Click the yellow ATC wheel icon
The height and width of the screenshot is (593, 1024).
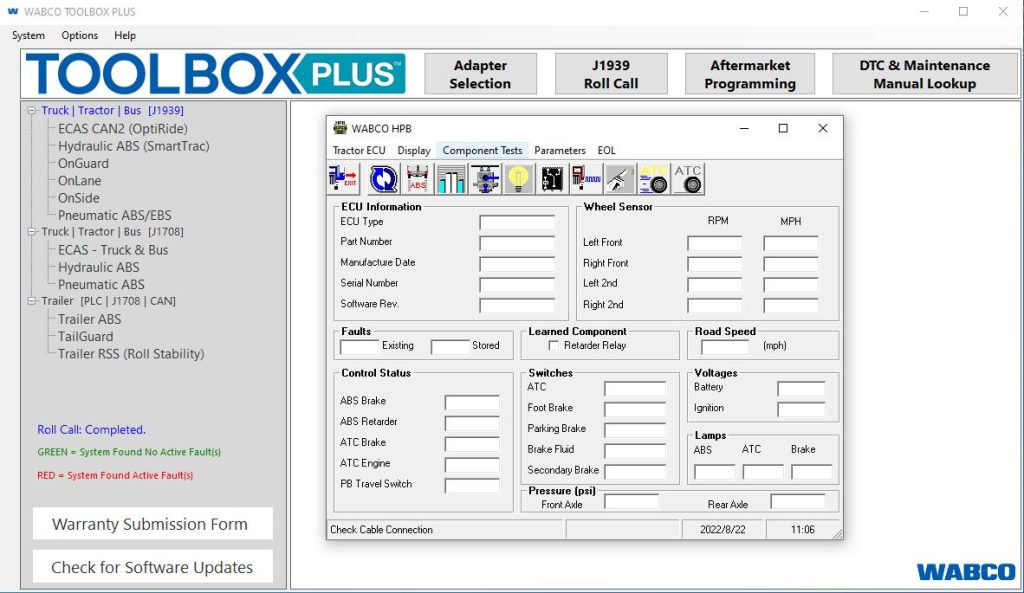654,179
